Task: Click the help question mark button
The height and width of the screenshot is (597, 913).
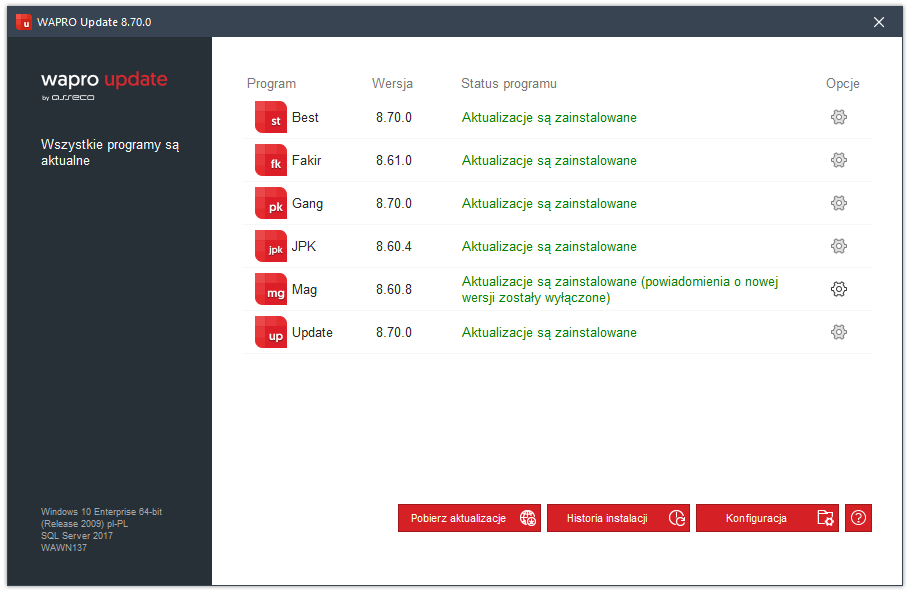Action: [858, 518]
